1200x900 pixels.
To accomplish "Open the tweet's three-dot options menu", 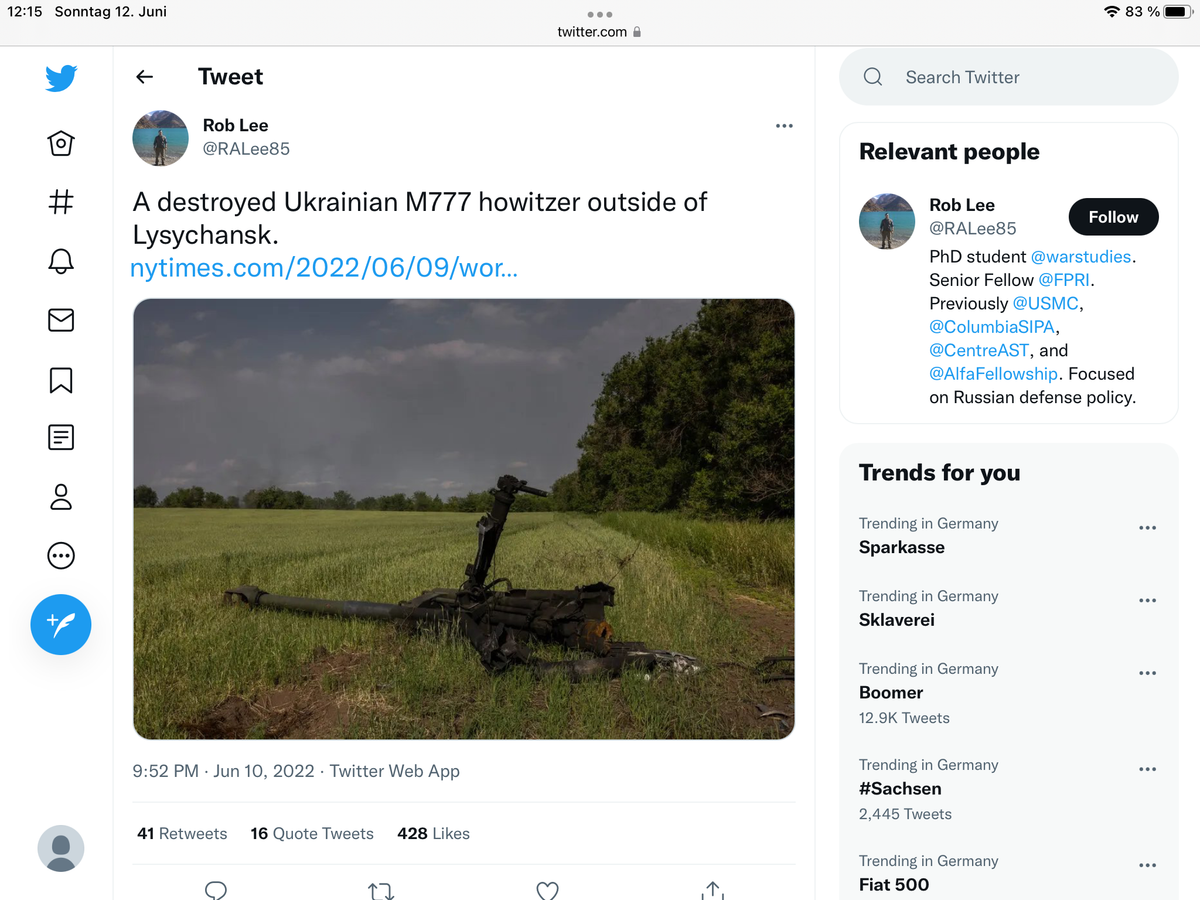I will [x=784, y=126].
